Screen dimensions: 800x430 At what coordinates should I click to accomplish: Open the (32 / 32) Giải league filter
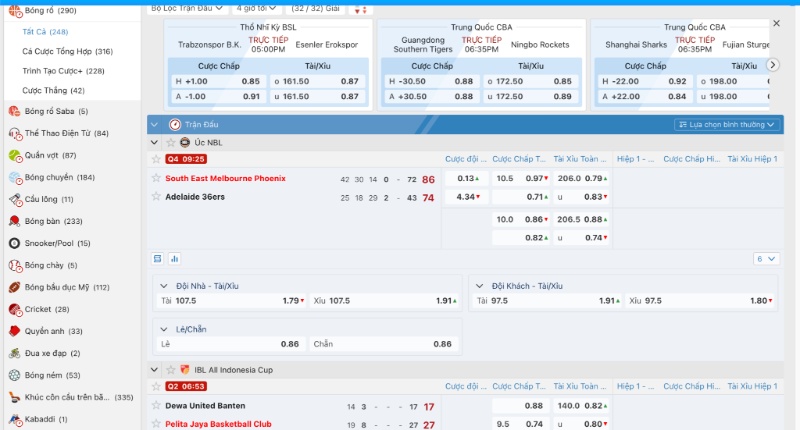pyautogui.click(x=315, y=9)
